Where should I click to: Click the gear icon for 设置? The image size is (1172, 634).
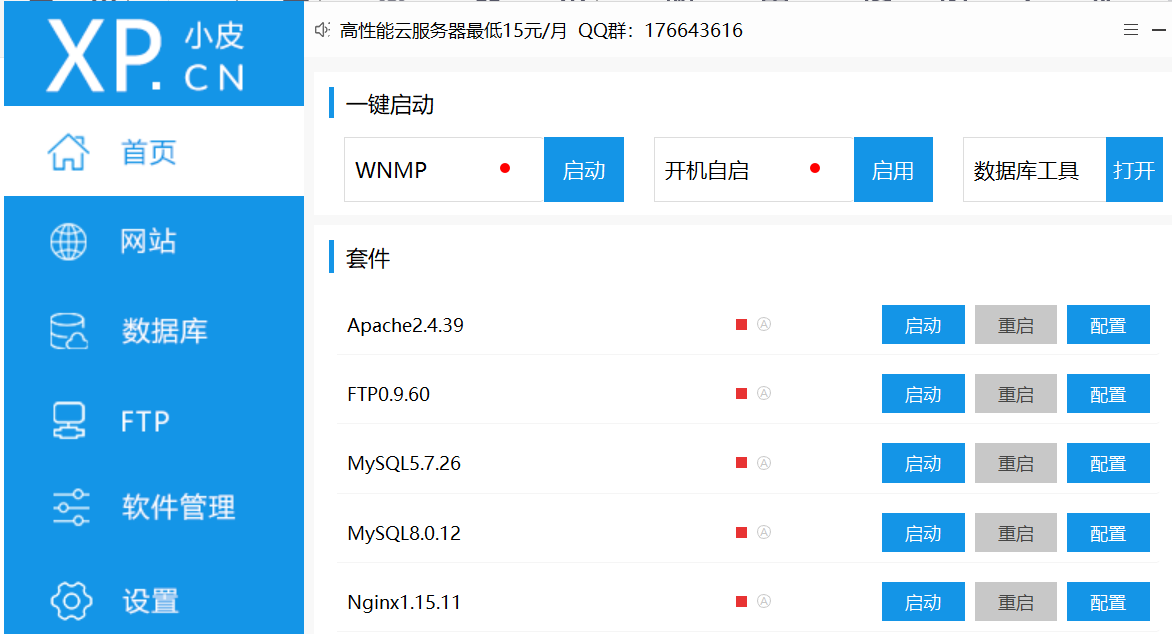(71, 601)
